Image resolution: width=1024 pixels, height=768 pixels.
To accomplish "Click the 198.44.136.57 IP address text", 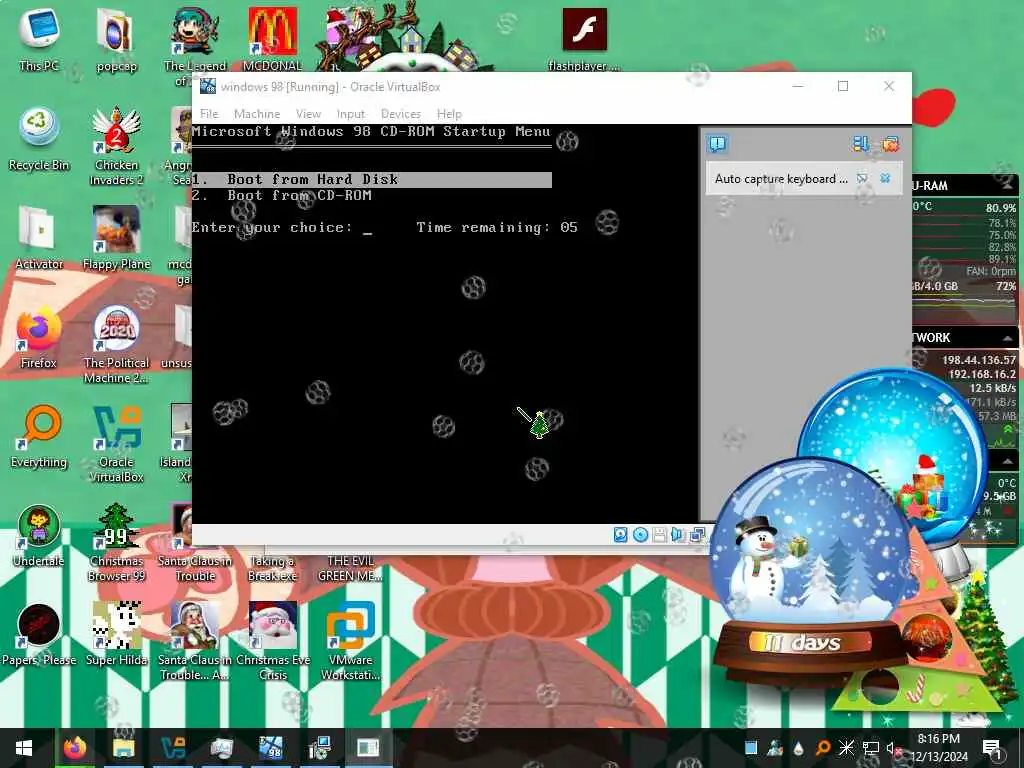I will (x=978, y=360).
